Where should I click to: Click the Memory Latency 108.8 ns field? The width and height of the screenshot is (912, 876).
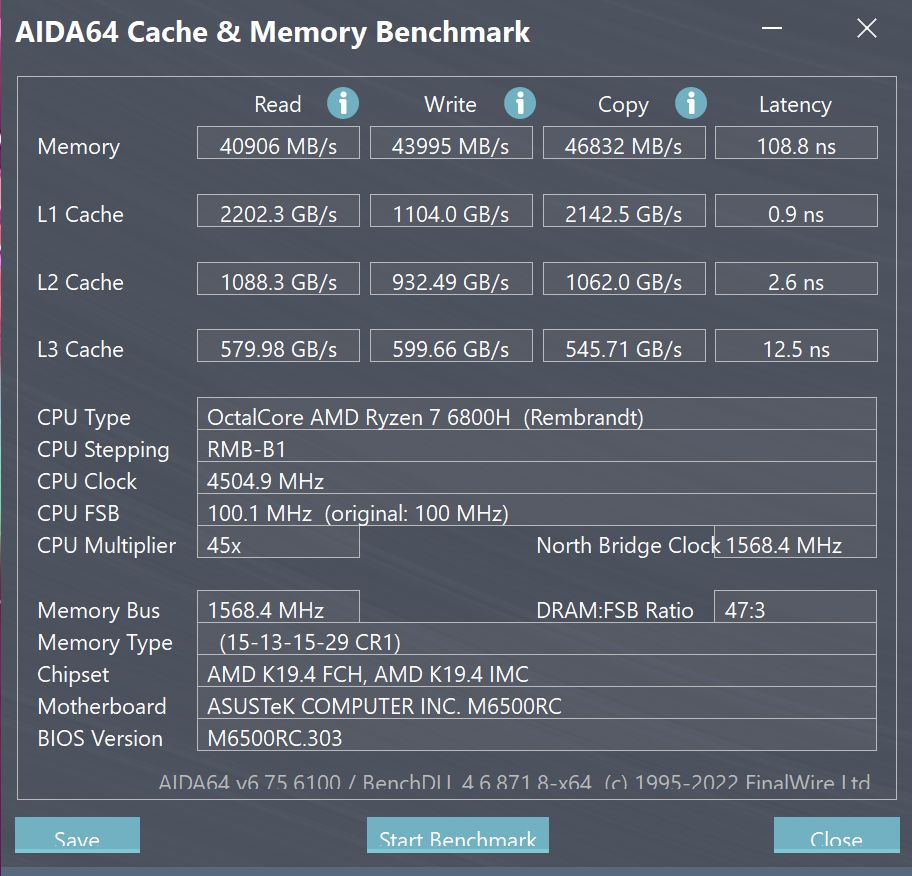pos(796,143)
